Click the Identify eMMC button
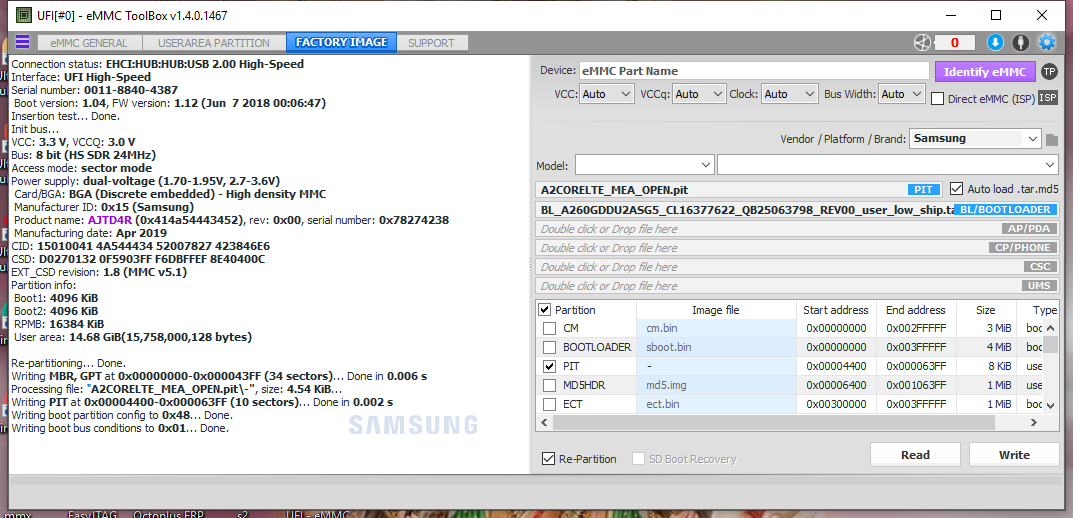 [985, 71]
